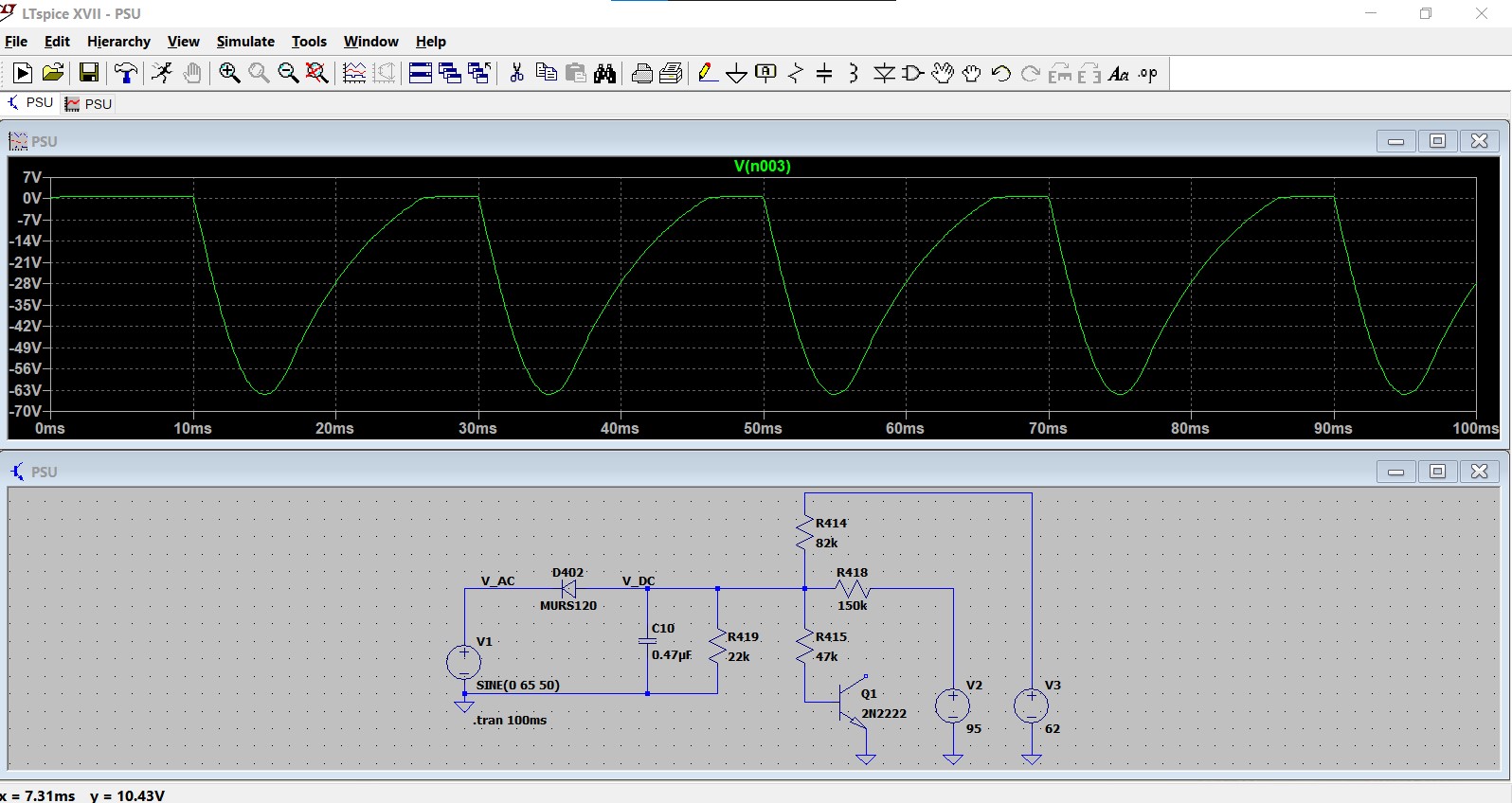This screenshot has height=803, width=1512.
Task: Select the Drag closed-hand tool
Action: (x=972, y=73)
